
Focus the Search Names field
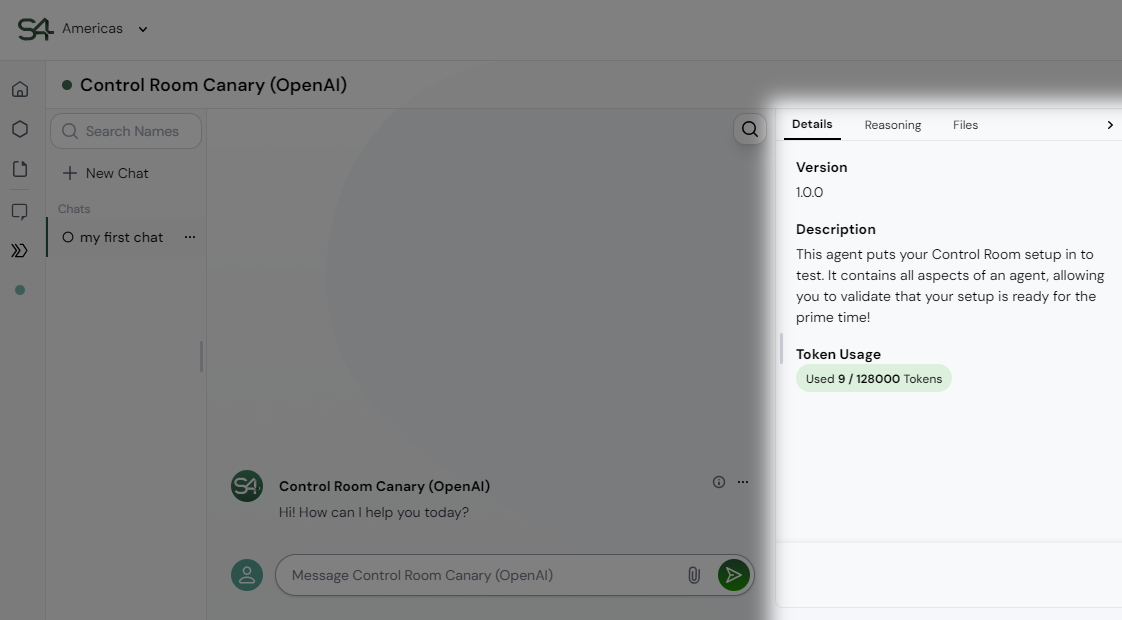(126, 131)
